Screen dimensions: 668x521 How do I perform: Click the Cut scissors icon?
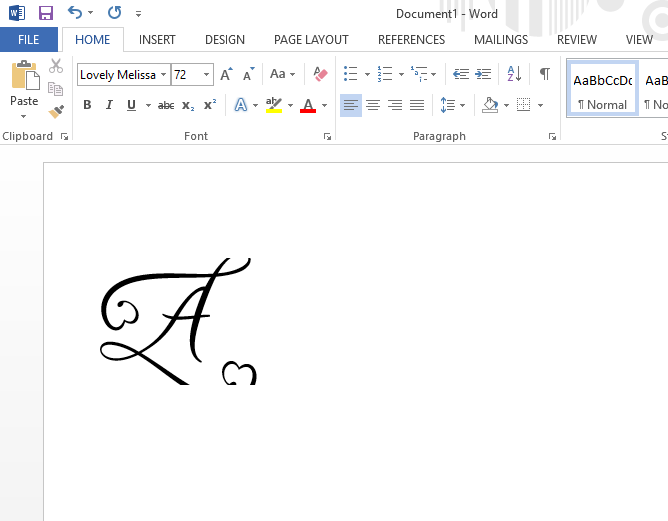56,66
